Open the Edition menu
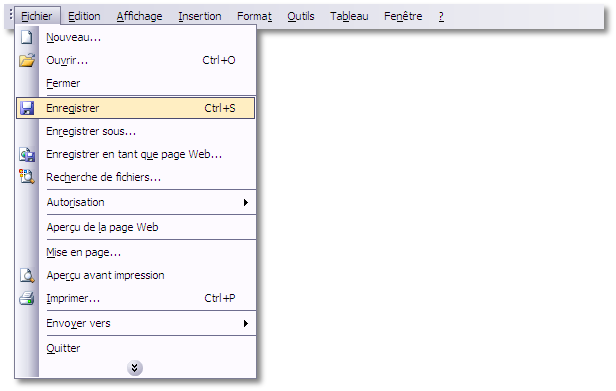The image size is (616, 391). pyautogui.click(x=84, y=16)
